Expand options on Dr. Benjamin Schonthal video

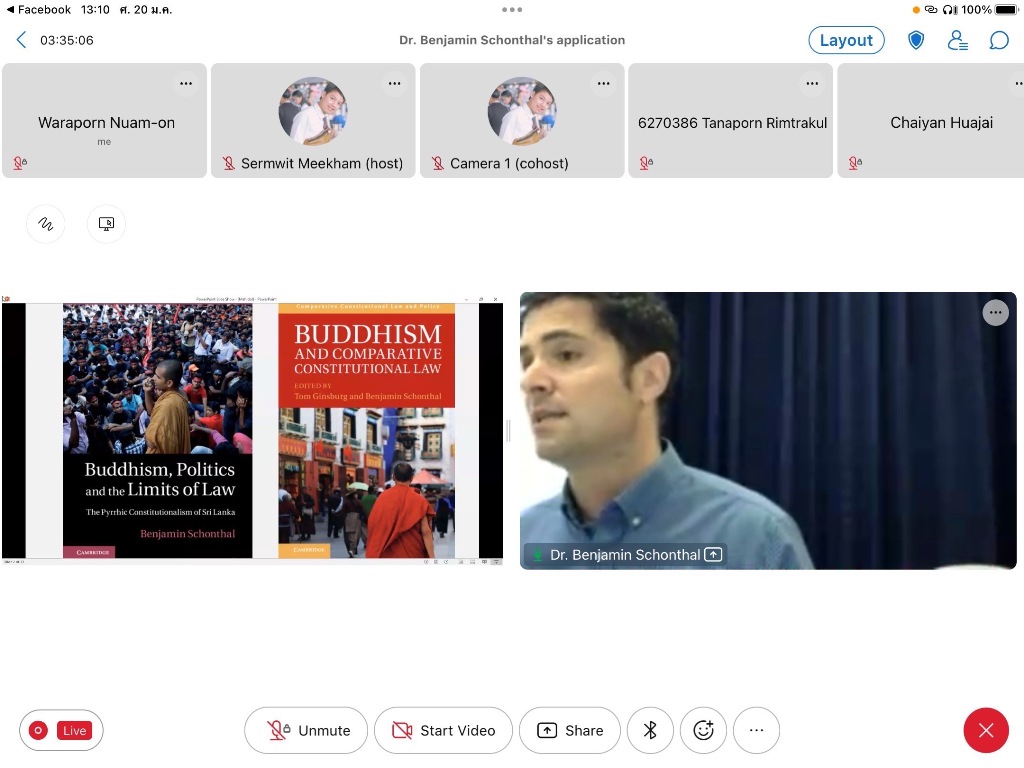(994, 313)
